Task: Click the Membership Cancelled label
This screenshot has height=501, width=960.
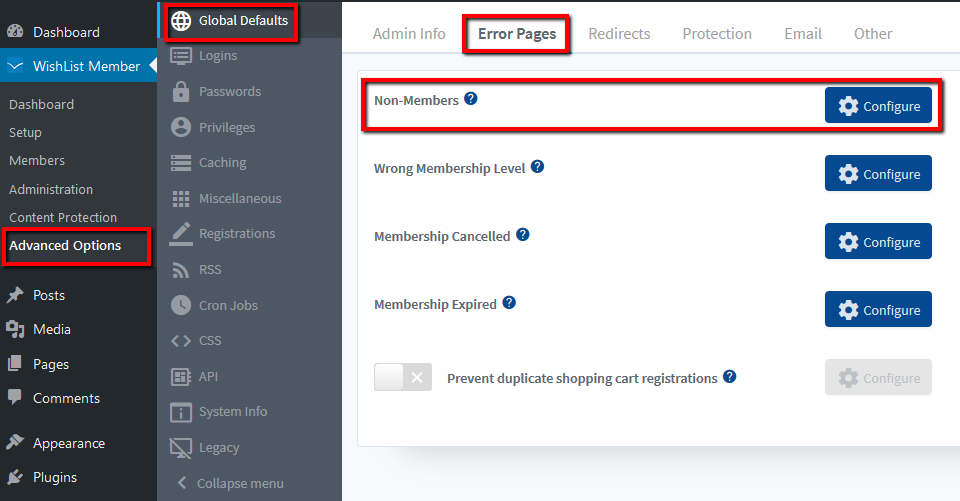Action: (442, 236)
